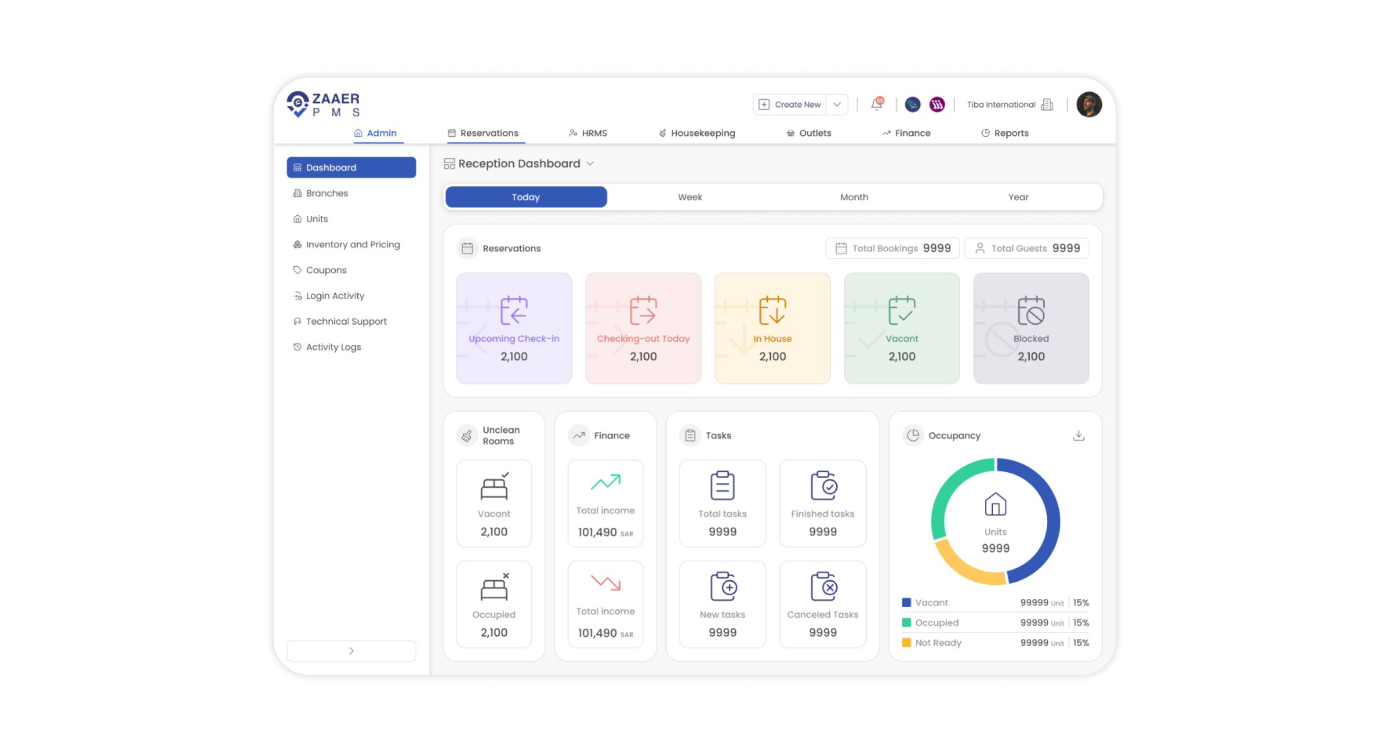This screenshot has width=1390, height=753.
Task: Open the In House reservations card
Action: tap(772, 328)
